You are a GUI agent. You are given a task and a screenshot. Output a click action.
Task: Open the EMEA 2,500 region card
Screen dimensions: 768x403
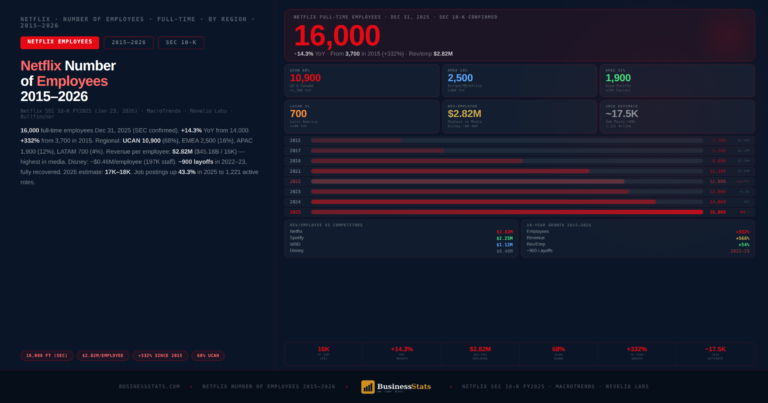coord(520,80)
